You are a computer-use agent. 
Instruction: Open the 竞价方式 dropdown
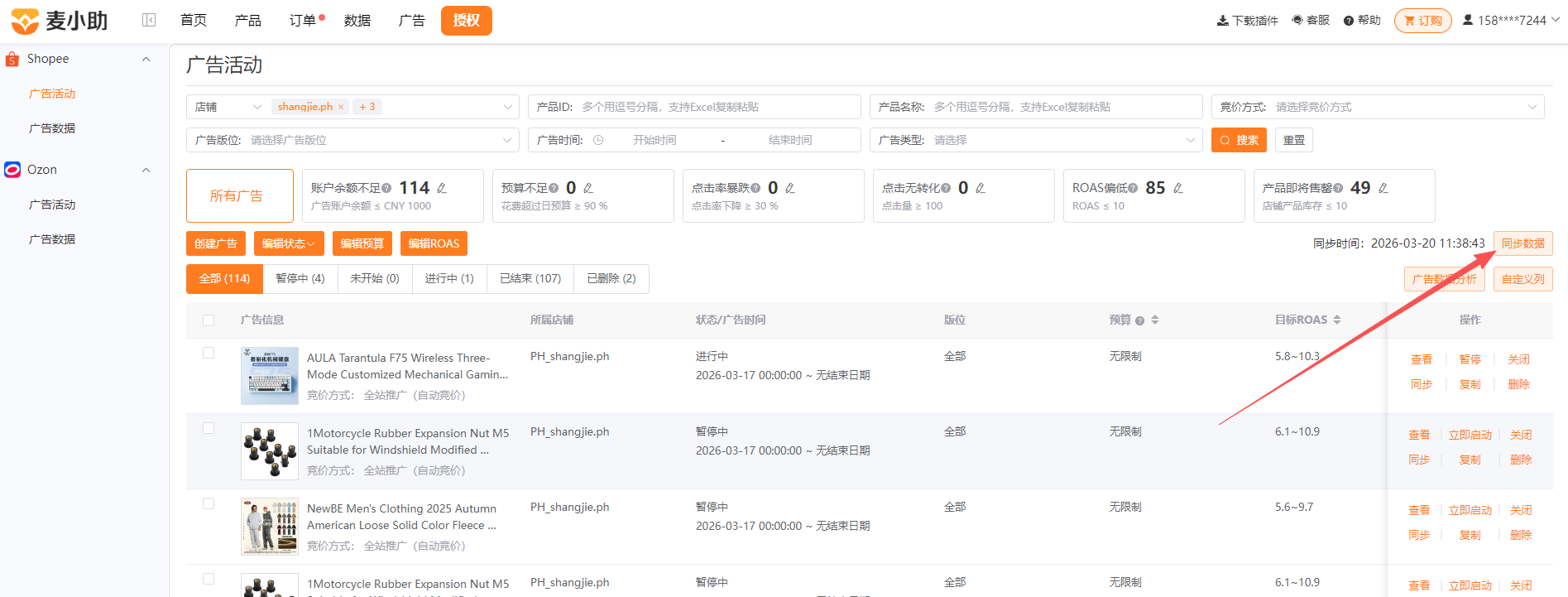[x=1378, y=107]
